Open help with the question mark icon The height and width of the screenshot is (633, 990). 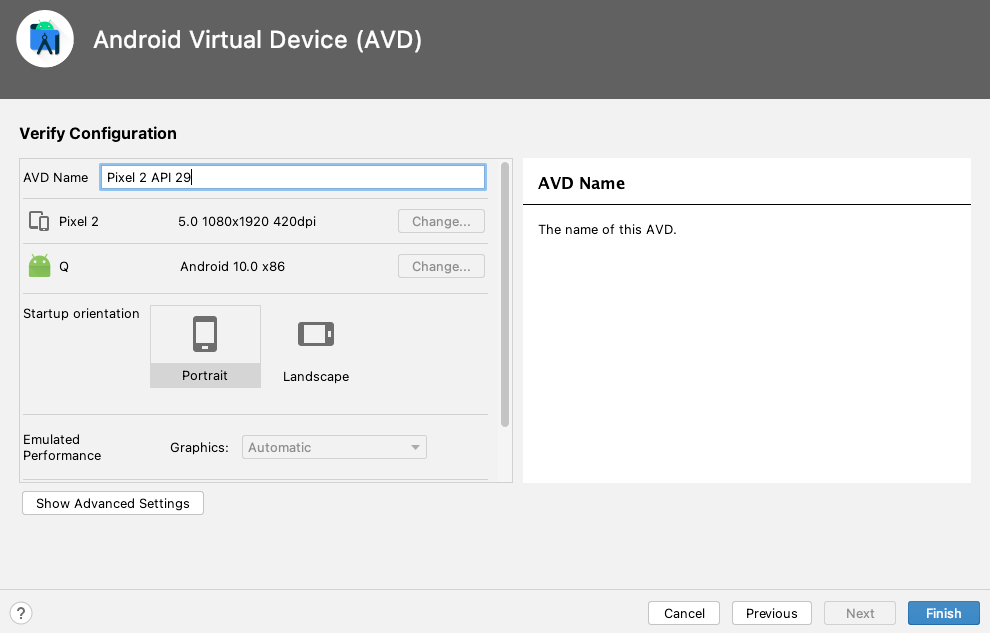coord(21,613)
